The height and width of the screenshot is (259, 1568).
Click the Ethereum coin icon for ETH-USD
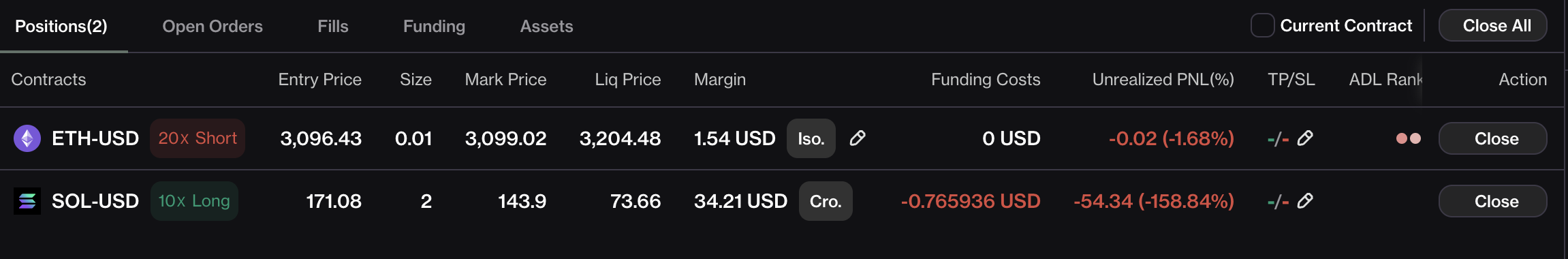tap(27, 138)
